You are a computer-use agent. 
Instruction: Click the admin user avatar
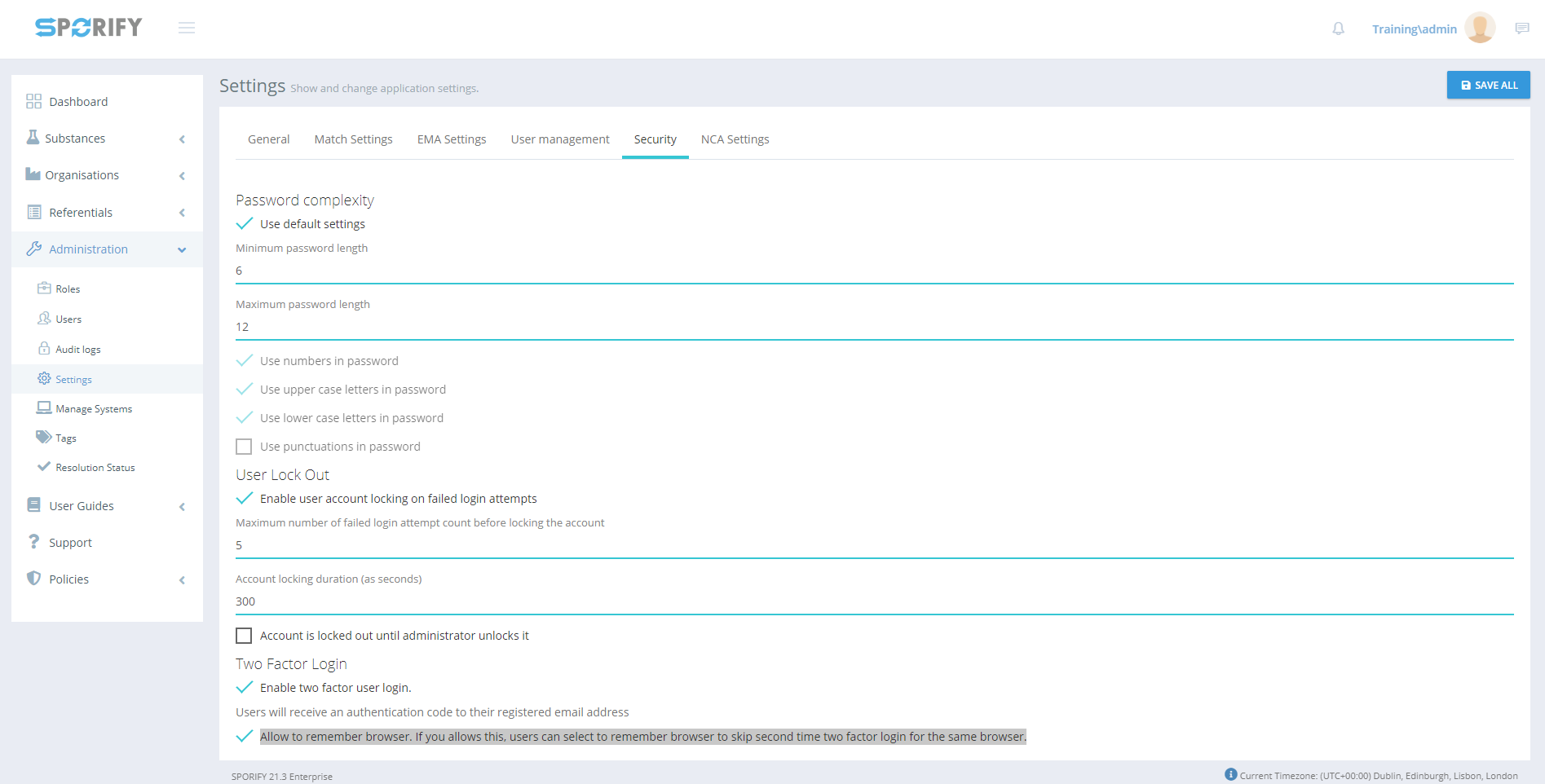[1479, 28]
